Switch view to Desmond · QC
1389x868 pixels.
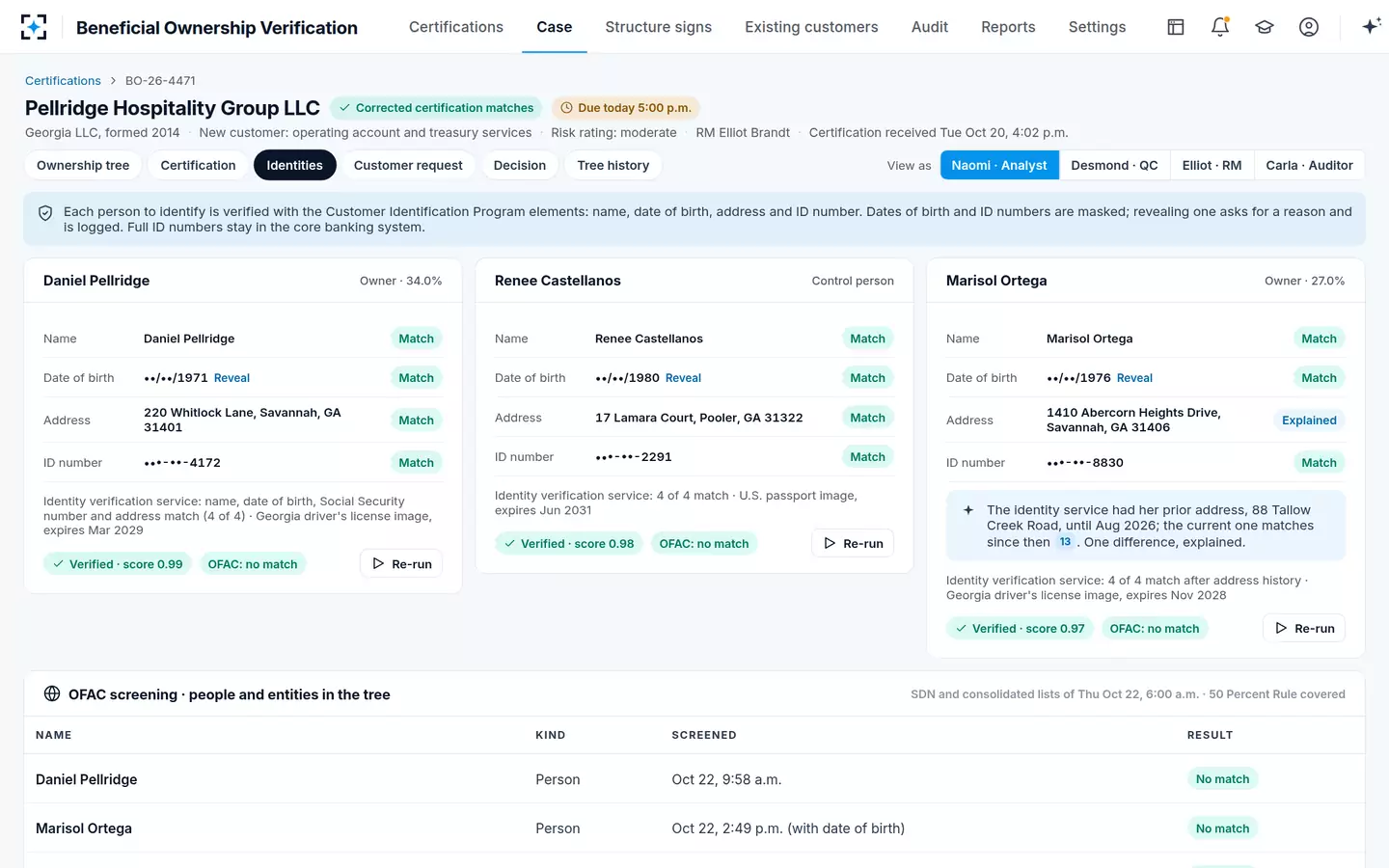[x=1114, y=165]
